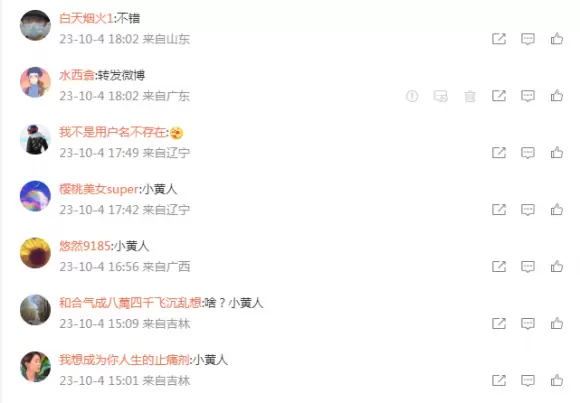
Task: Open comment reply on the 15:09 吉林 post
Action: click(x=528, y=324)
